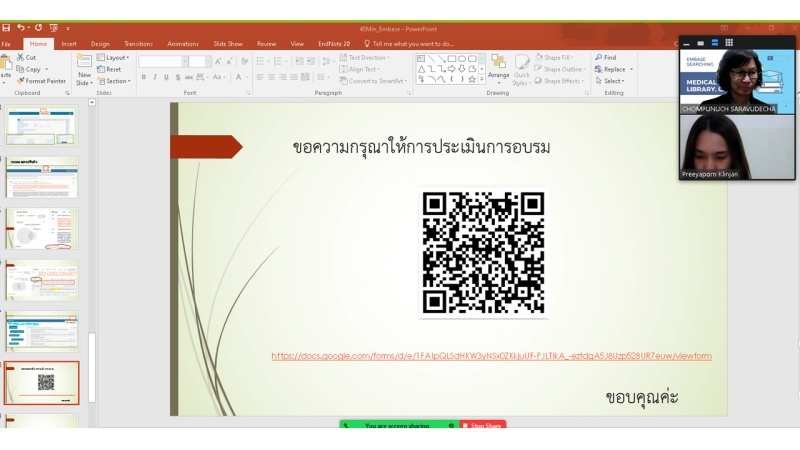This screenshot has width=800, height=450.
Task: Click the Reset slide icon
Action: [x=109, y=69]
